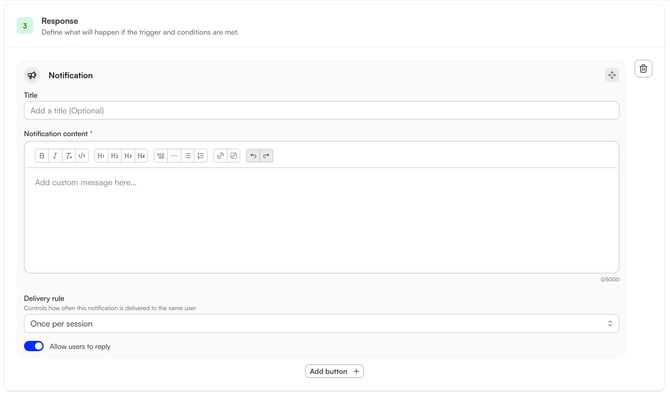Click the Delivery rule label
The height and width of the screenshot is (396, 670).
pyautogui.click(x=44, y=298)
